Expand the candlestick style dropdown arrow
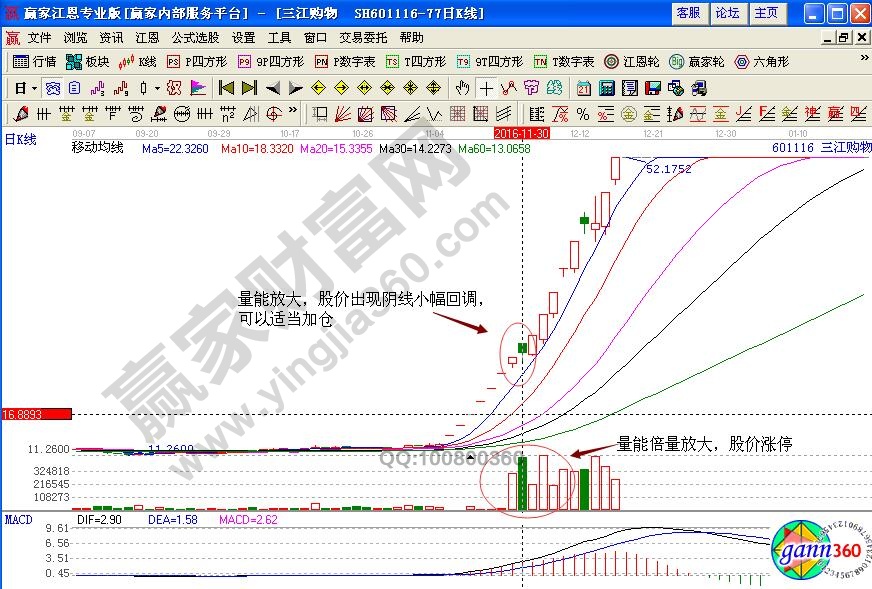Screen dimensions: 872x589 coord(158,88)
